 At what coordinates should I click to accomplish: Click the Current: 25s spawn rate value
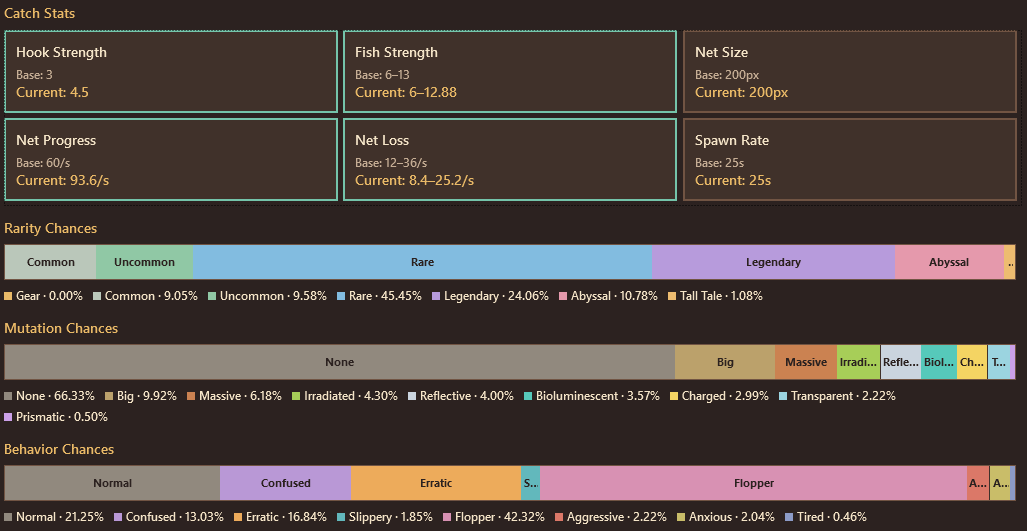[733, 180]
